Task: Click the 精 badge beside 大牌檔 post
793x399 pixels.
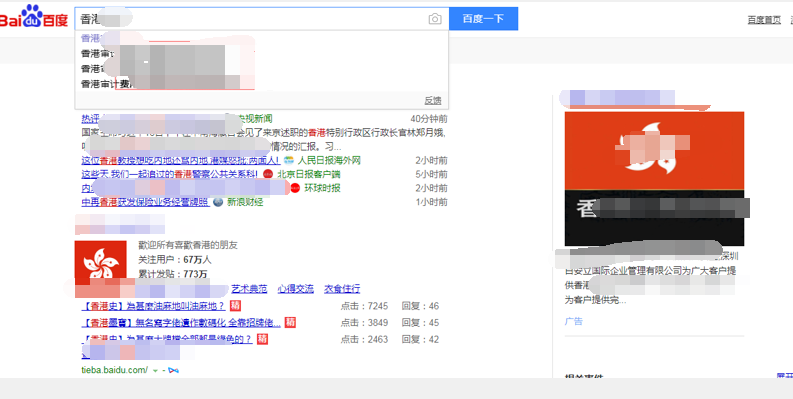Action: click(262, 339)
